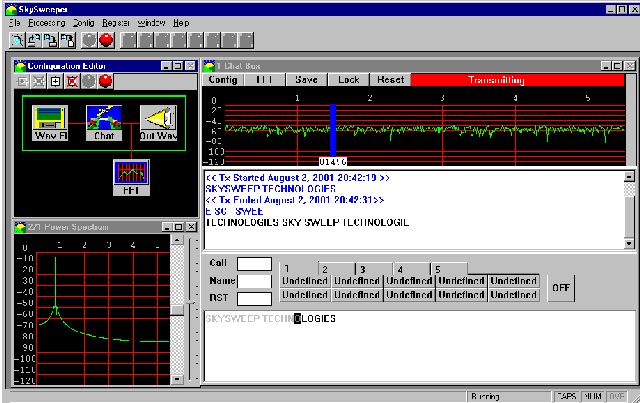Click the Tx Started August 2, 2001 line

298,178
